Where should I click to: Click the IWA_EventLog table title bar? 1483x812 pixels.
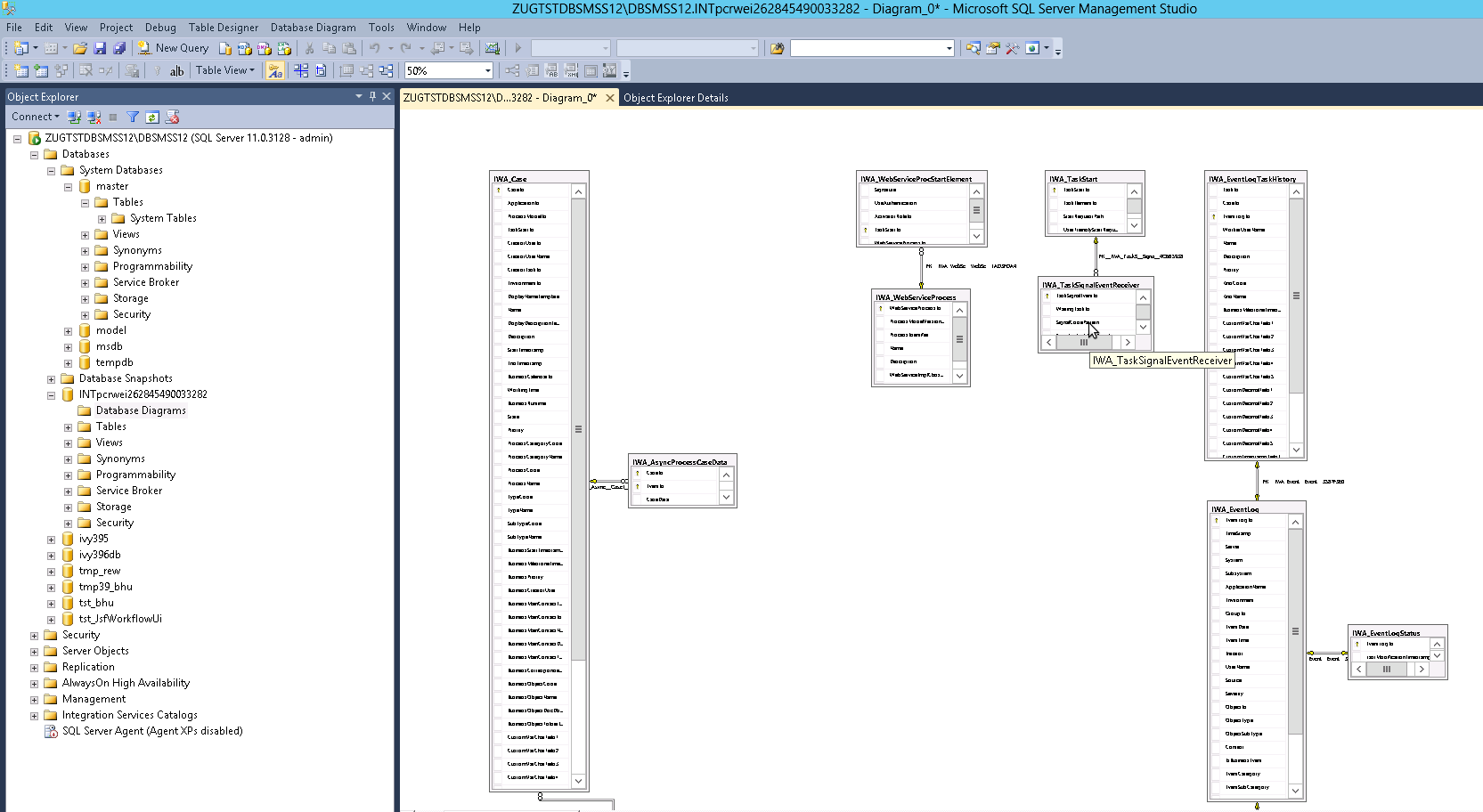point(1257,508)
